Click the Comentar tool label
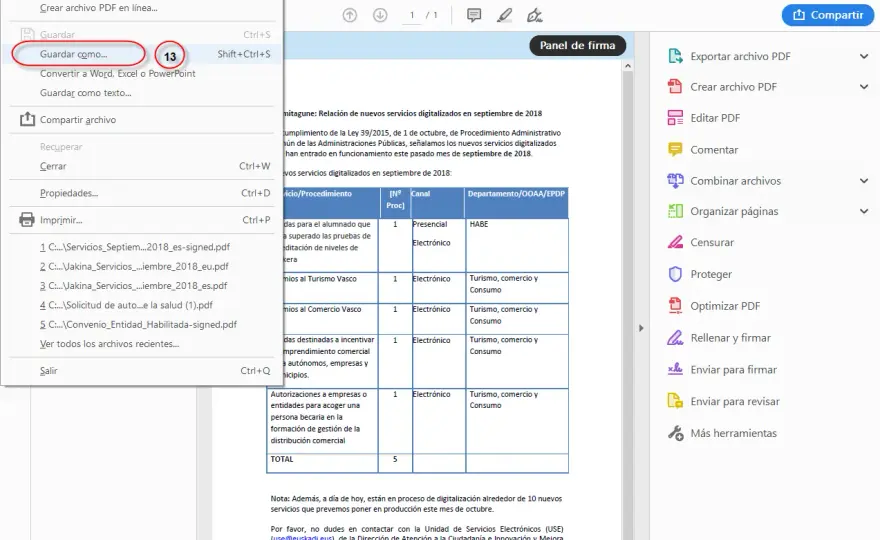Viewport: 880px width, 540px height. 714,150
